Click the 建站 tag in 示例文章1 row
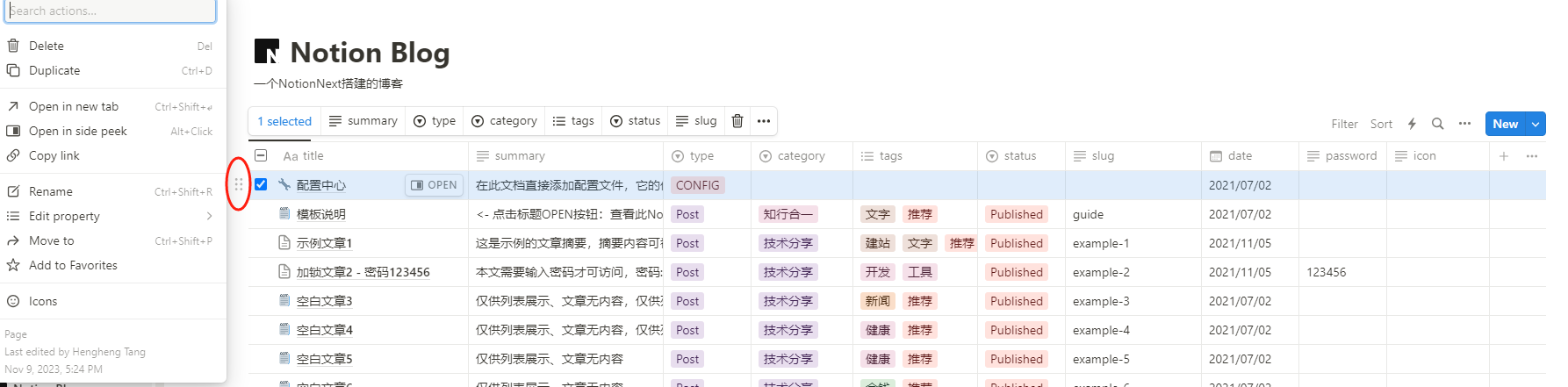 click(878, 243)
